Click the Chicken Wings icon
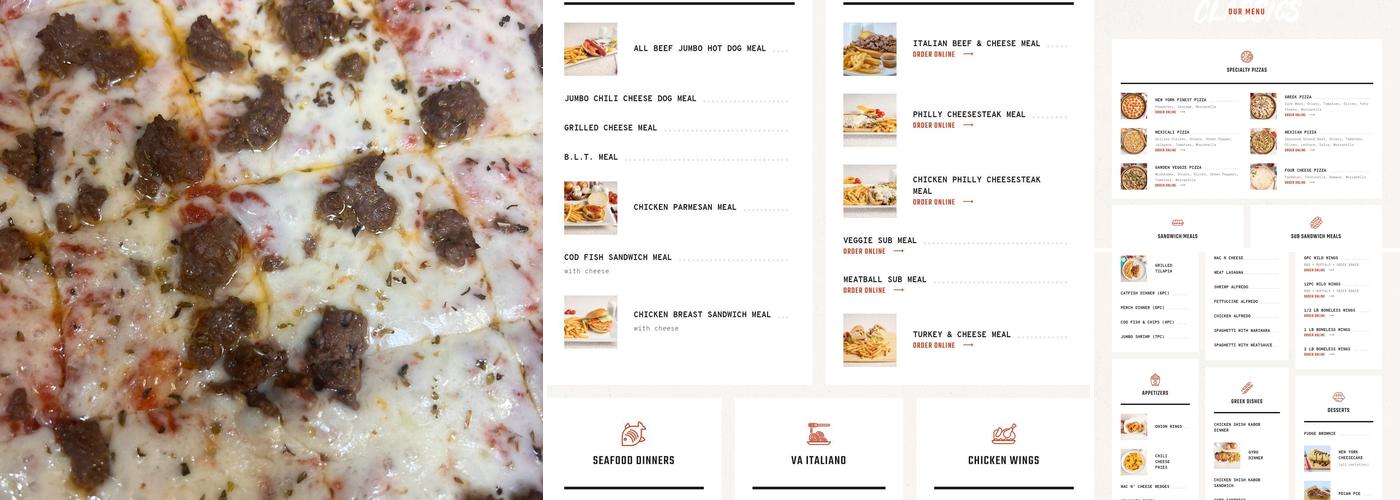 coord(1004,433)
